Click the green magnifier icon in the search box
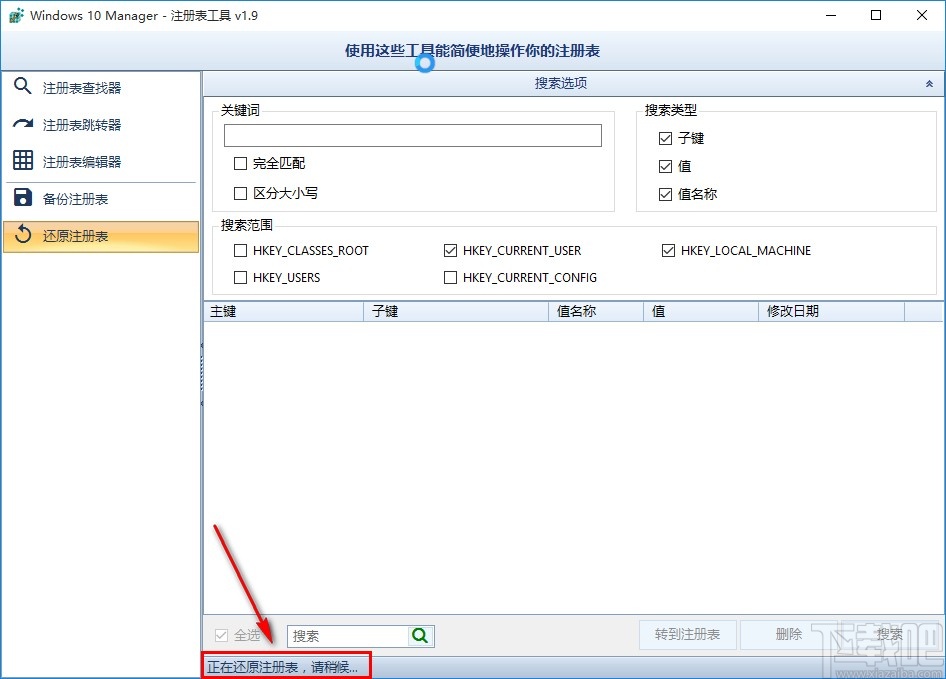Viewport: 946px width, 679px height. click(419, 635)
